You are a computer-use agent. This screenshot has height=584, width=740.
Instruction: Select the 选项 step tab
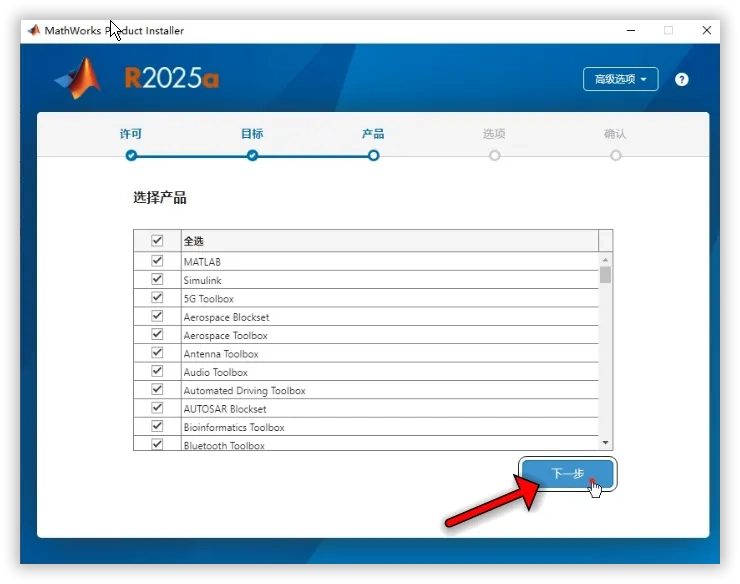click(494, 134)
